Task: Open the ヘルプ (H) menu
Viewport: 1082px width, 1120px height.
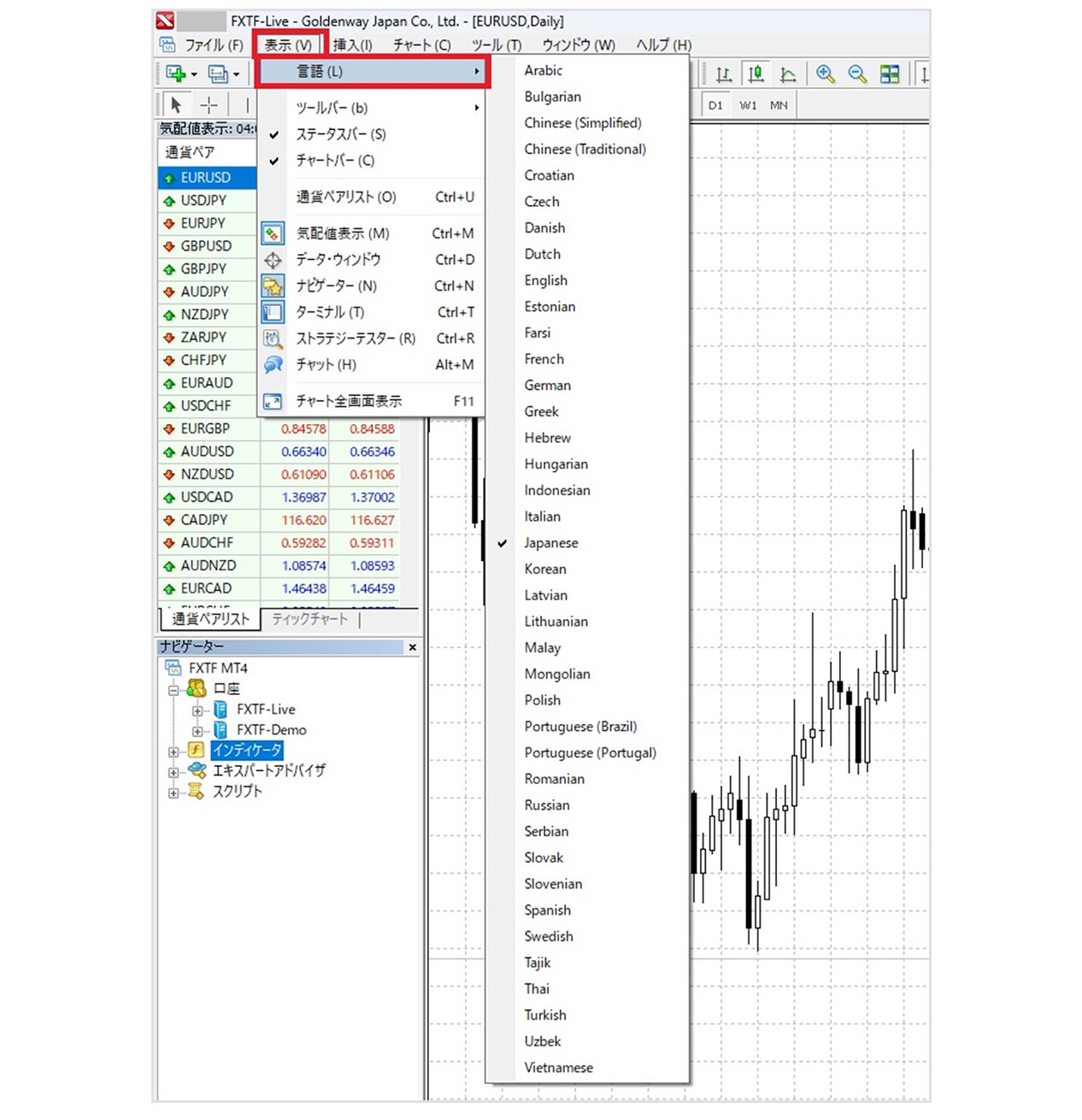Action: (663, 44)
